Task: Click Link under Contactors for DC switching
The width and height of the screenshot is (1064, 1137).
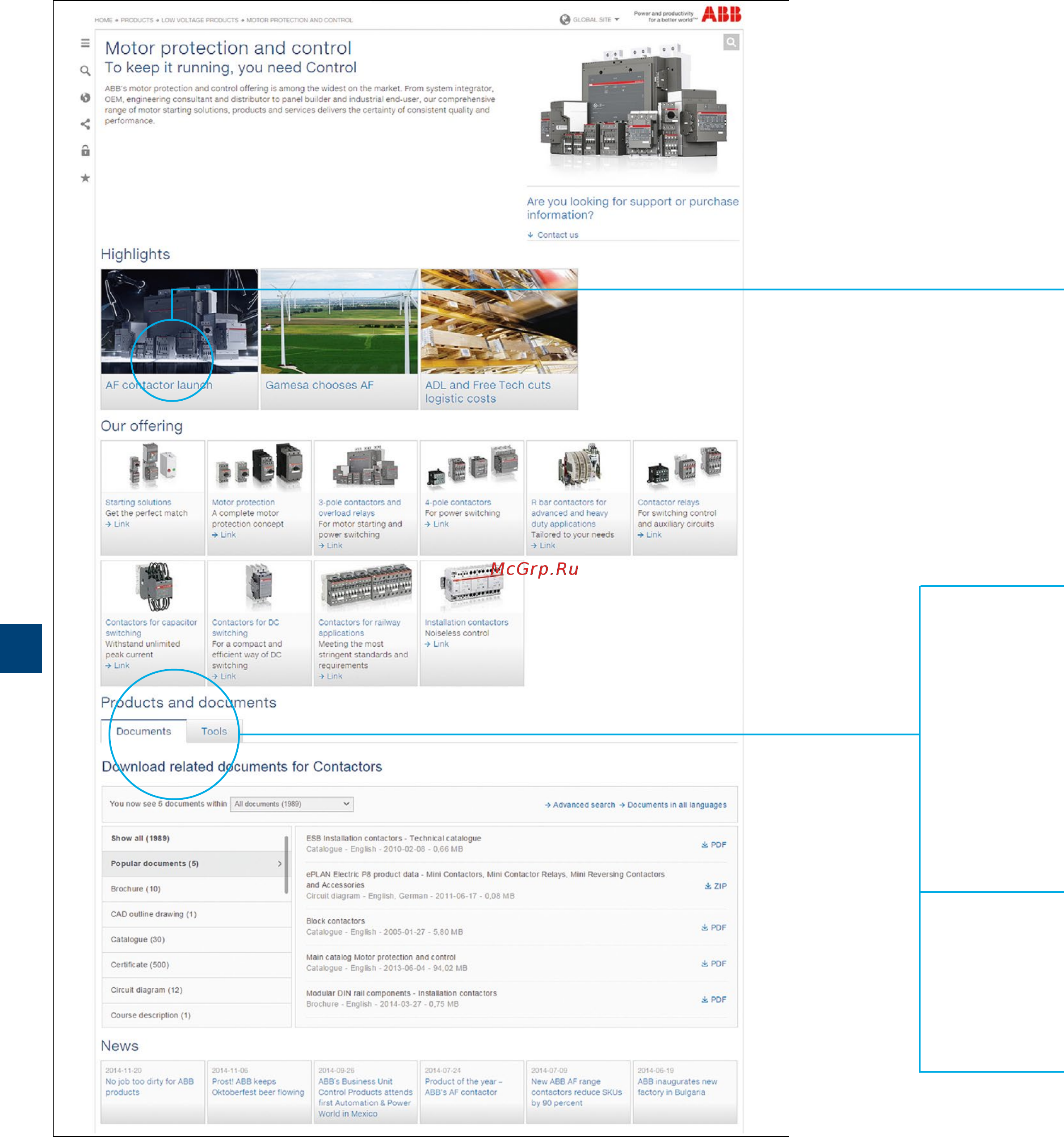Action: 224,676
